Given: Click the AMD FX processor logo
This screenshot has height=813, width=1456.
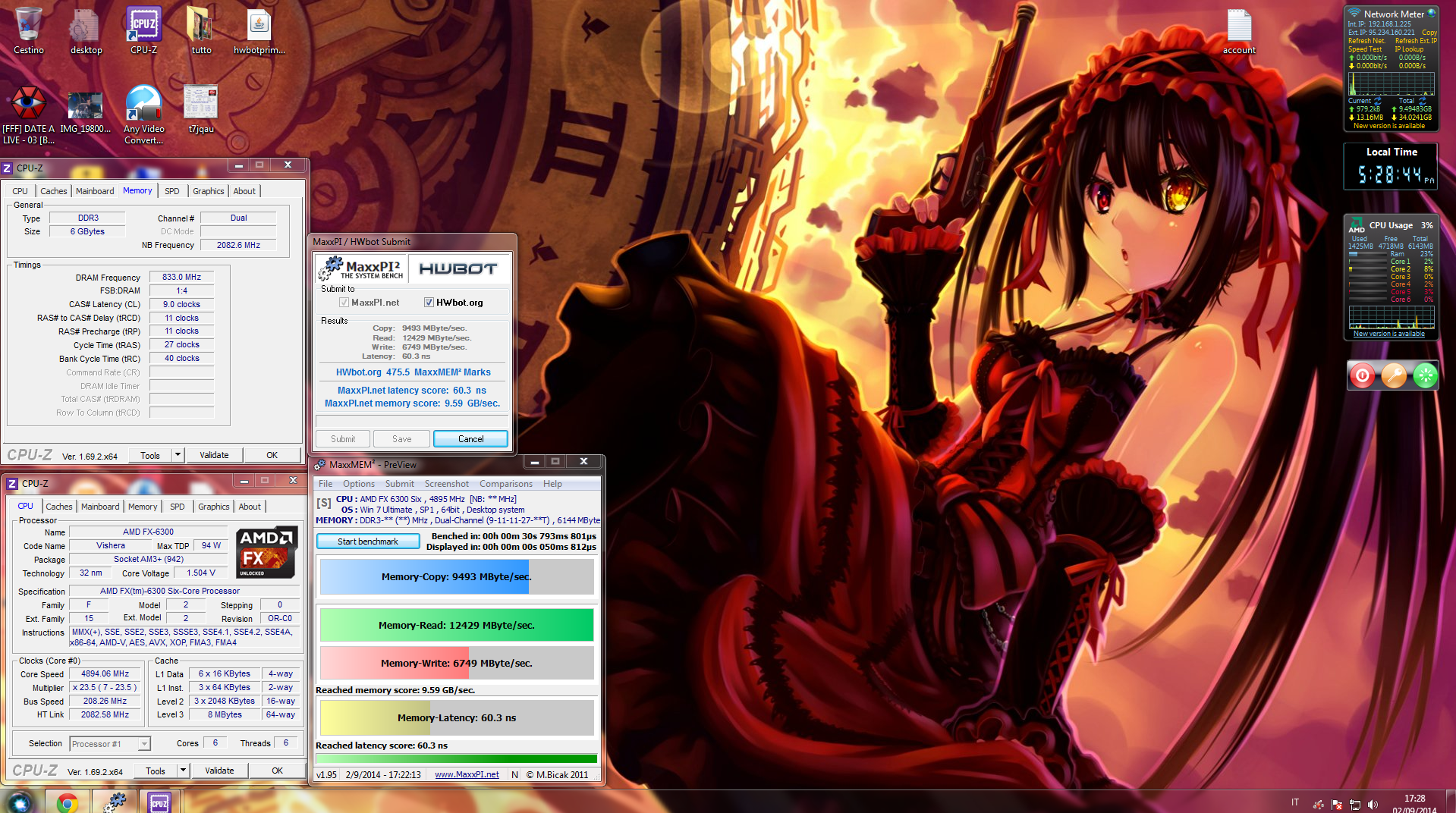Looking at the screenshot, I should [x=266, y=552].
